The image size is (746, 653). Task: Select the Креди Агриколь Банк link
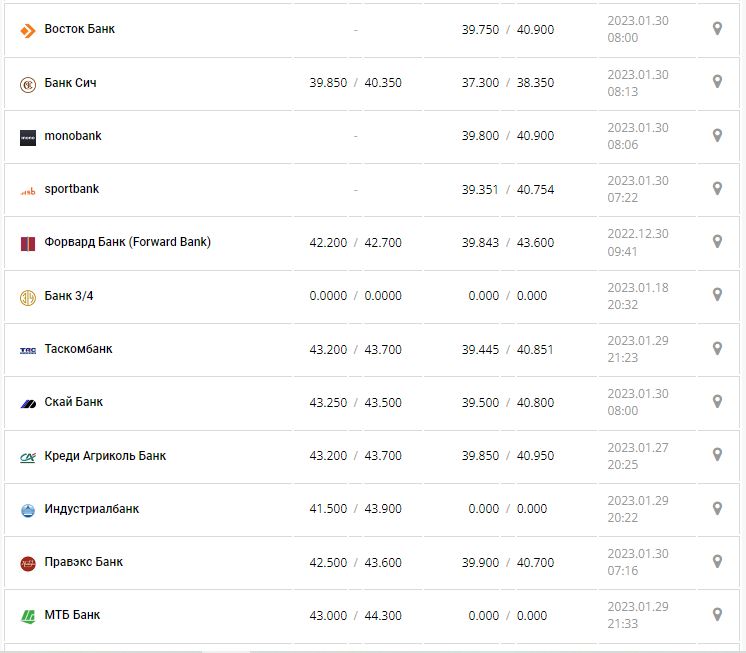tap(105, 456)
